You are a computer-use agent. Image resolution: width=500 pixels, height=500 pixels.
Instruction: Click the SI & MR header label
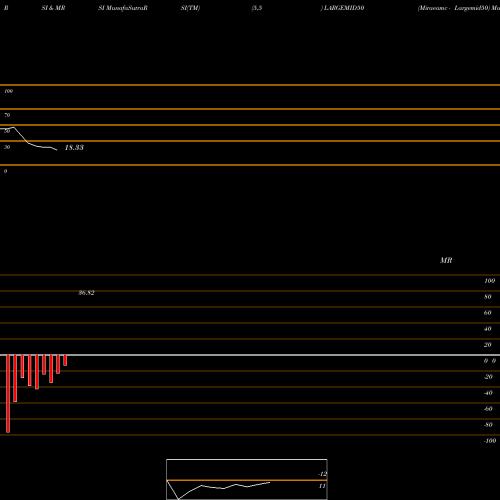(x=53, y=8)
